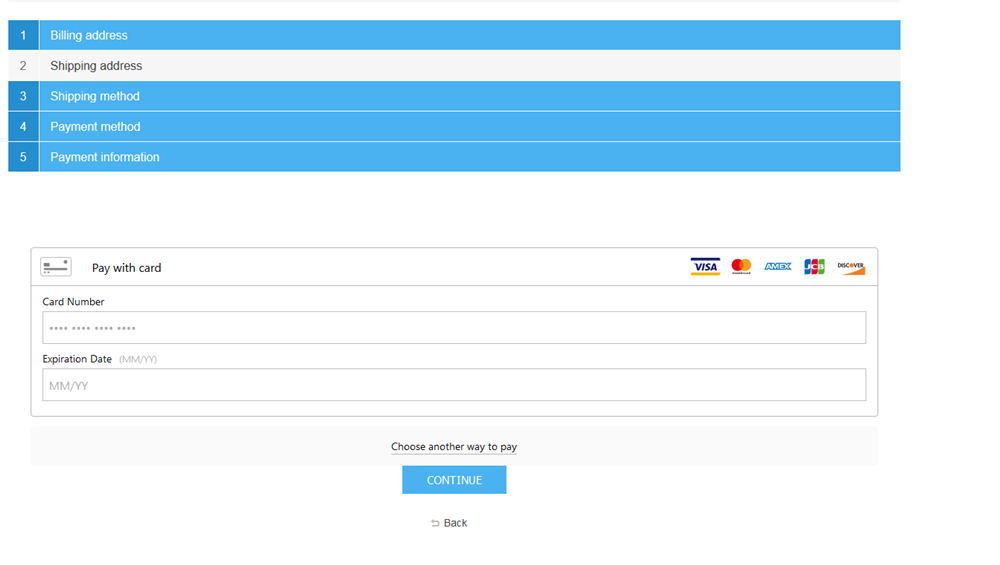
Task: Open the Shipping address step
Action: point(454,66)
